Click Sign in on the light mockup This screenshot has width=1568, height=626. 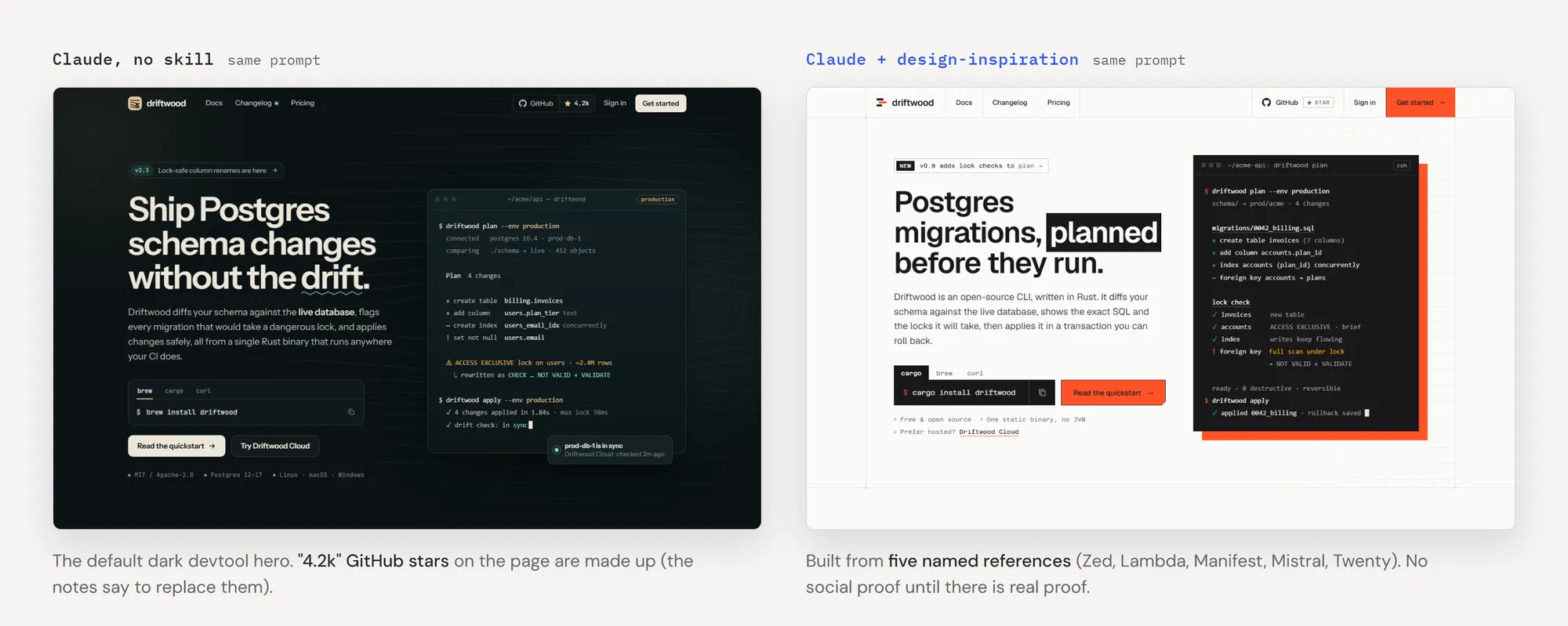(1364, 103)
